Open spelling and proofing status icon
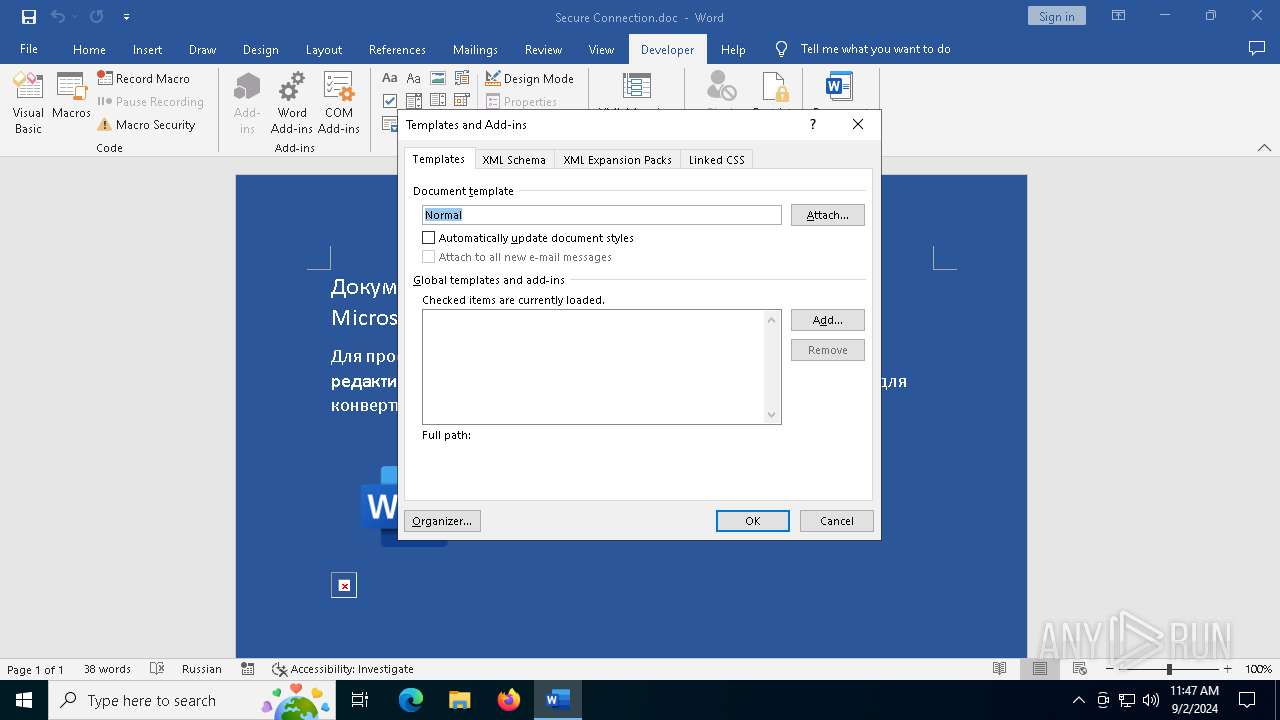The height and width of the screenshot is (720, 1280). click(157, 669)
